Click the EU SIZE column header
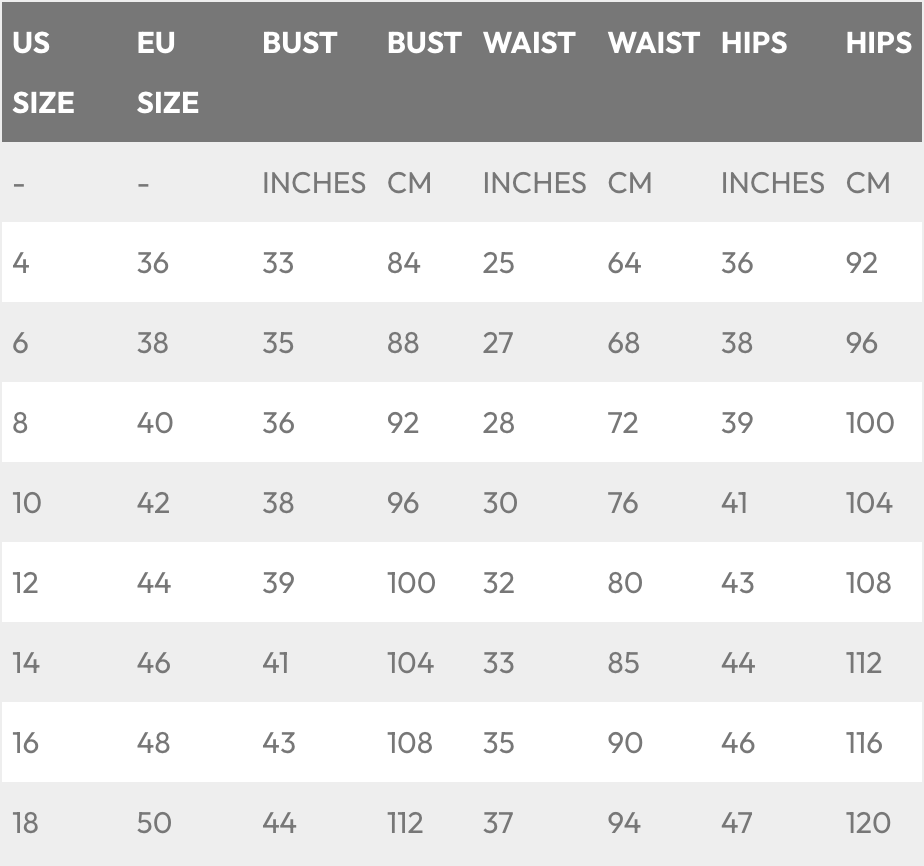924x866 pixels. [x=167, y=72]
